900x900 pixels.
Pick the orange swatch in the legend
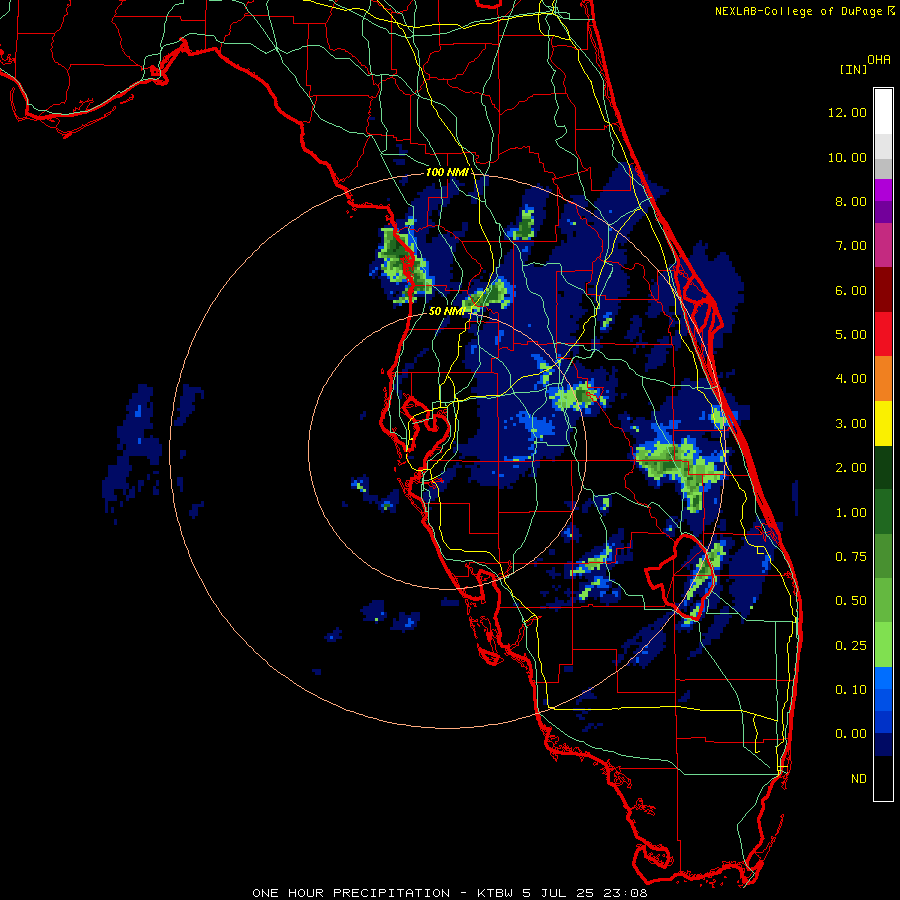point(883,379)
